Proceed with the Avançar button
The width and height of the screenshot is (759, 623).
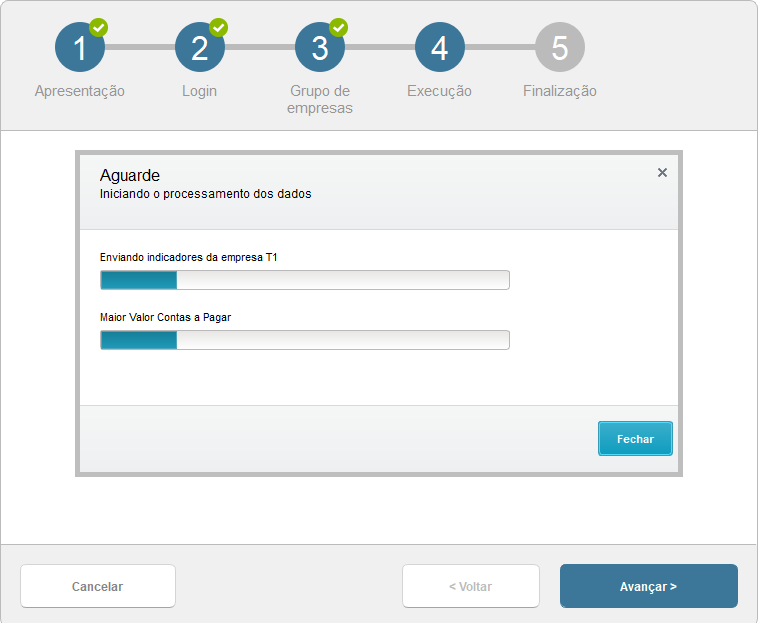[648, 586]
